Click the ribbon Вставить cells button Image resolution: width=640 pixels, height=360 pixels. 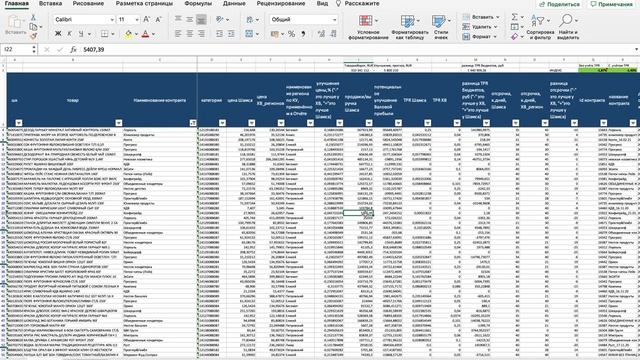click(482, 17)
